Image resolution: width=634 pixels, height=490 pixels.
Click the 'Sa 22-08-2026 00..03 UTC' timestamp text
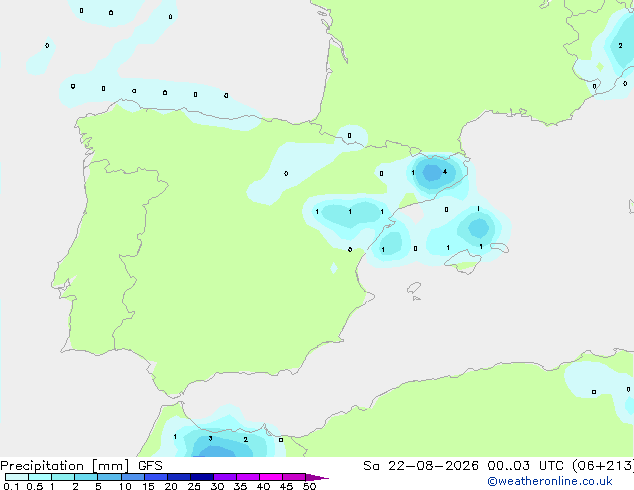464,466
